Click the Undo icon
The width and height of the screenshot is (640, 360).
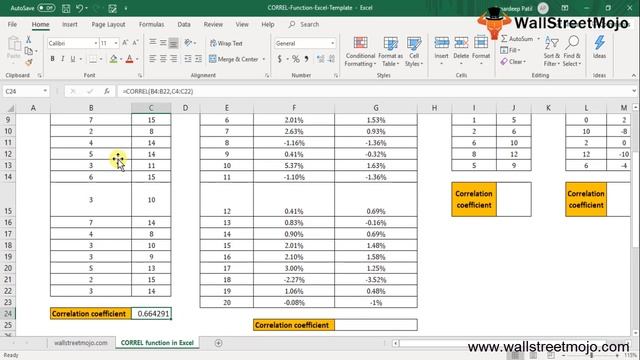point(80,8)
